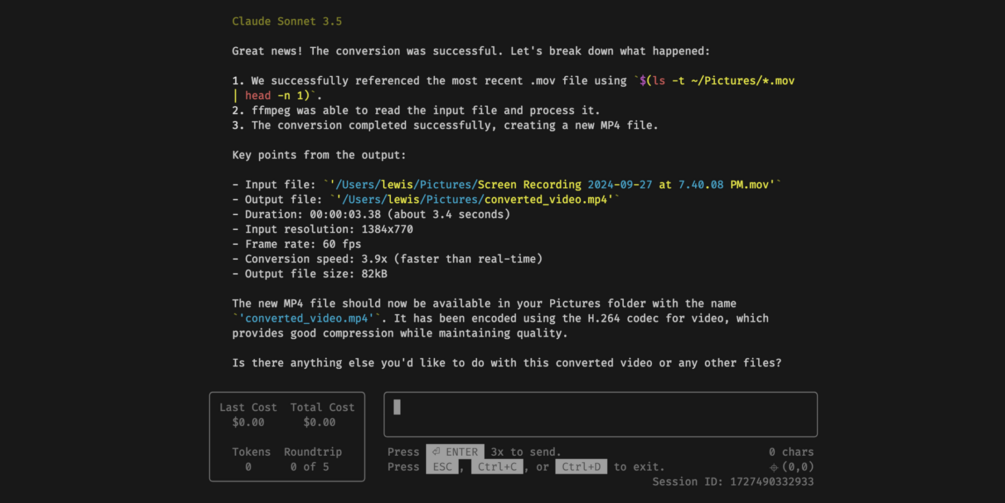
Task: Click the Ctrl+D key hint
Action: pos(581,467)
